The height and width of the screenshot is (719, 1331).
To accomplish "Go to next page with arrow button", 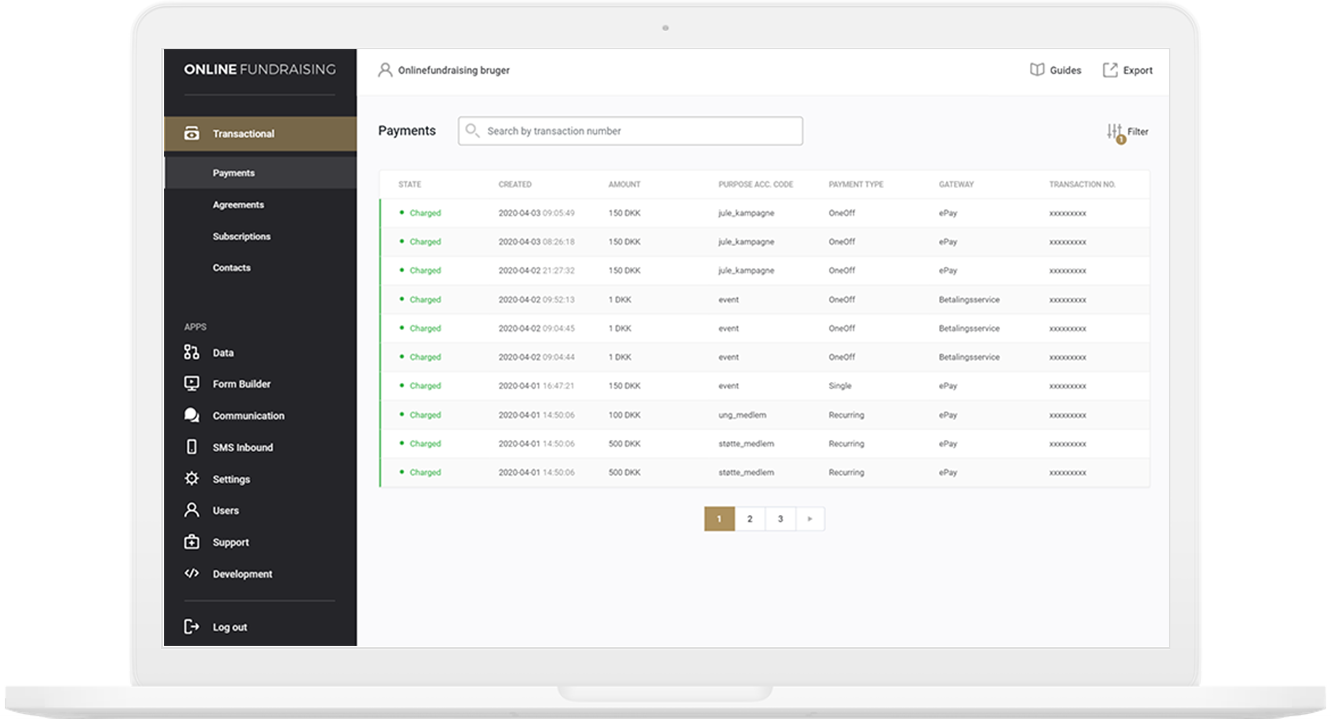I will [810, 519].
